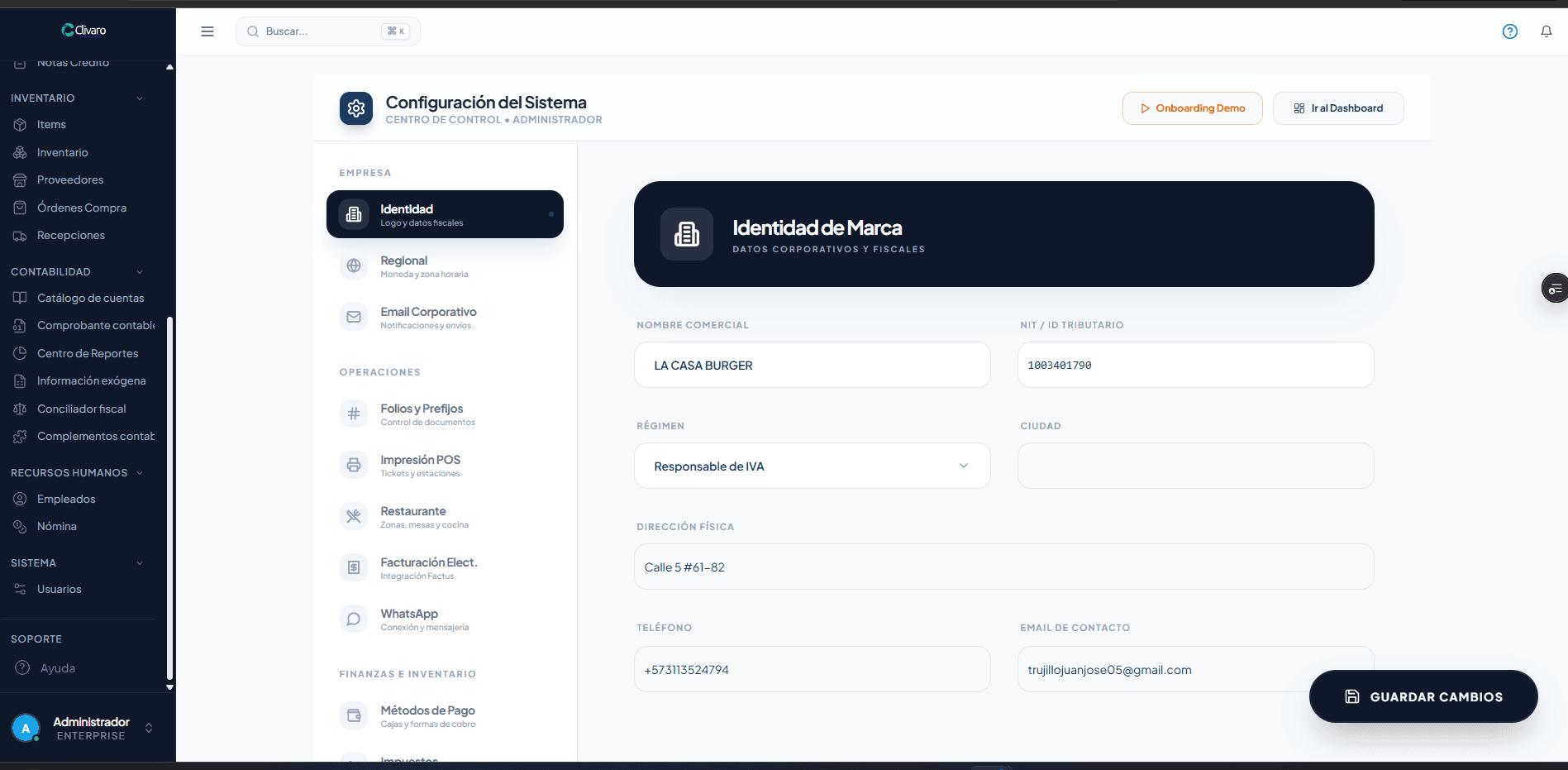
Task: Collapse the INVENTARIO sidebar section
Action: click(140, 98)
